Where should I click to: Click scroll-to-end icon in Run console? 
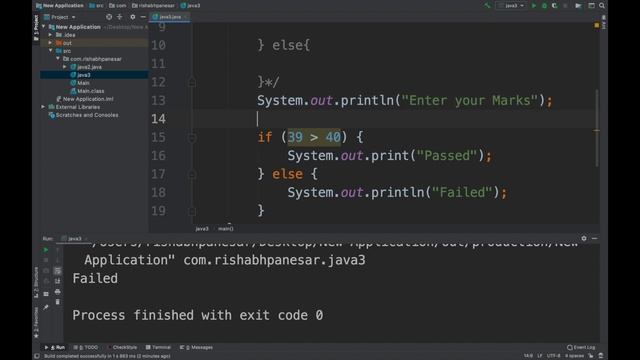[58, 281]
